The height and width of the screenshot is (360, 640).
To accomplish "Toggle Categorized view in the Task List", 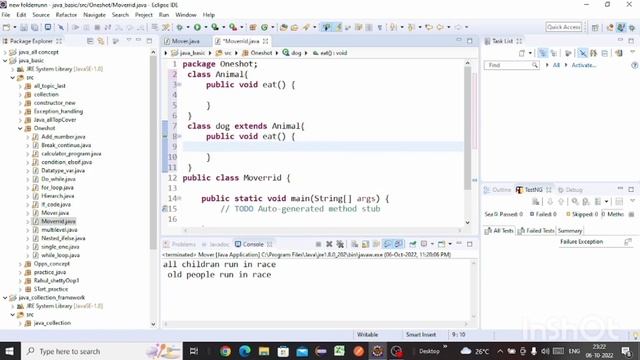I will [x=542, y=53].
